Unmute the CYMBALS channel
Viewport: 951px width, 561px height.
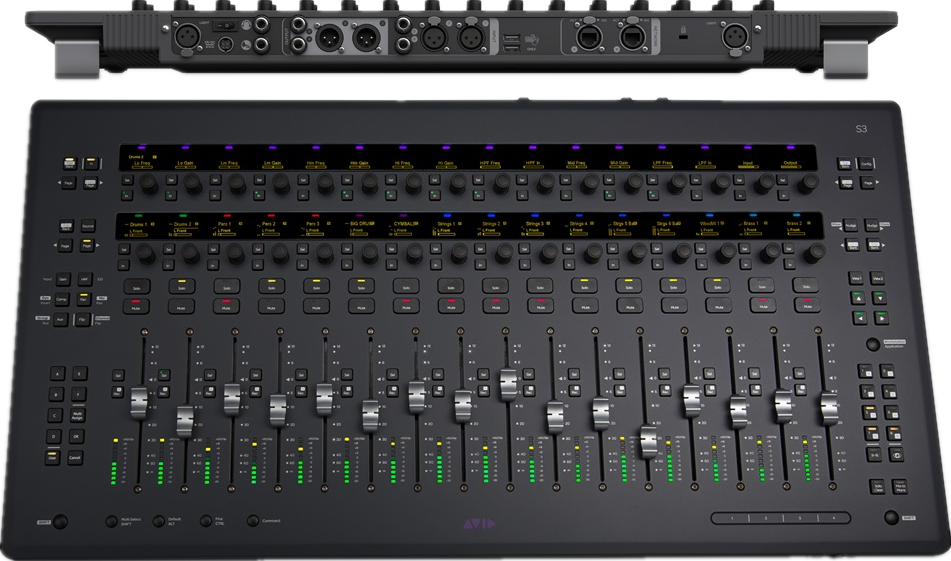(406, 306)
